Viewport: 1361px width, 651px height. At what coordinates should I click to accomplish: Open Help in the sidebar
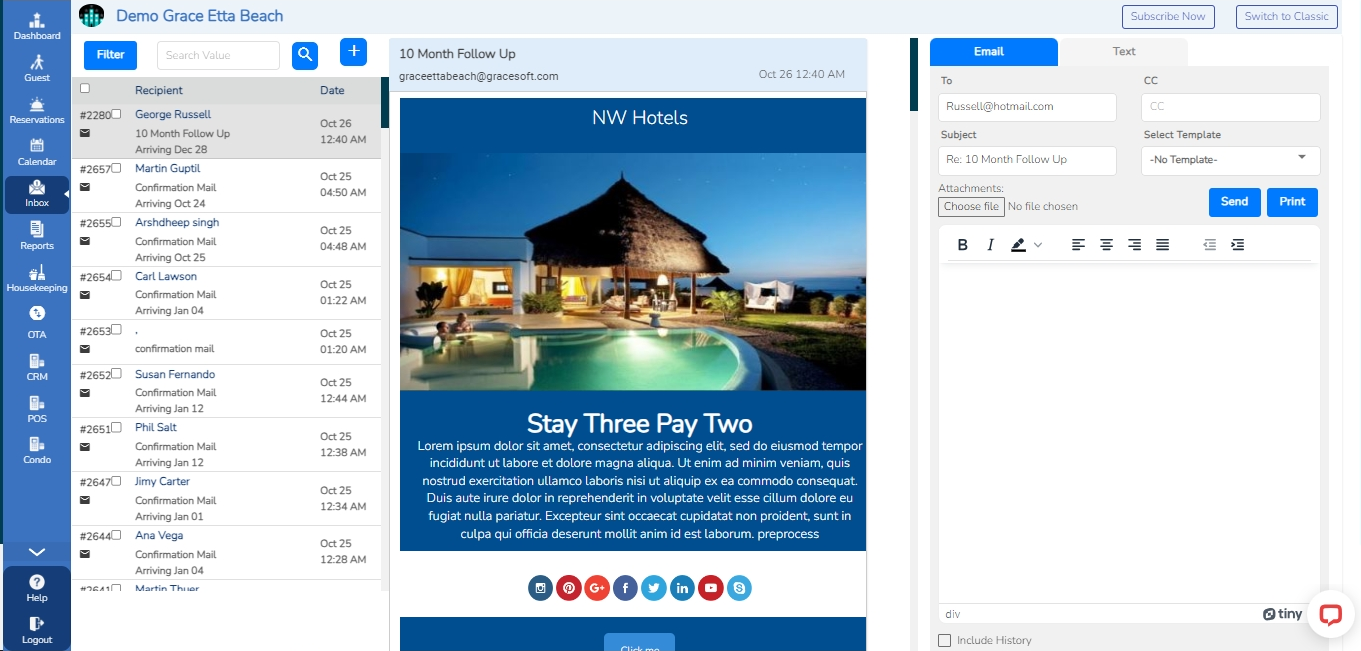[x=37, y=588]
